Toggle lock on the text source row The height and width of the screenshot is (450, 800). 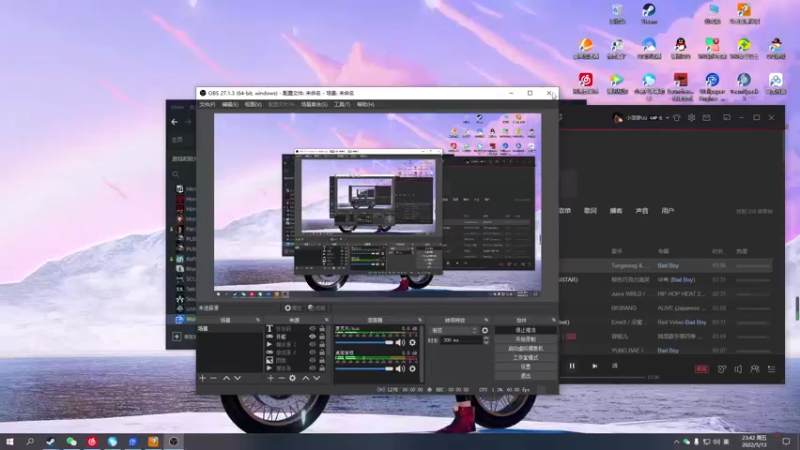(322, 329)
